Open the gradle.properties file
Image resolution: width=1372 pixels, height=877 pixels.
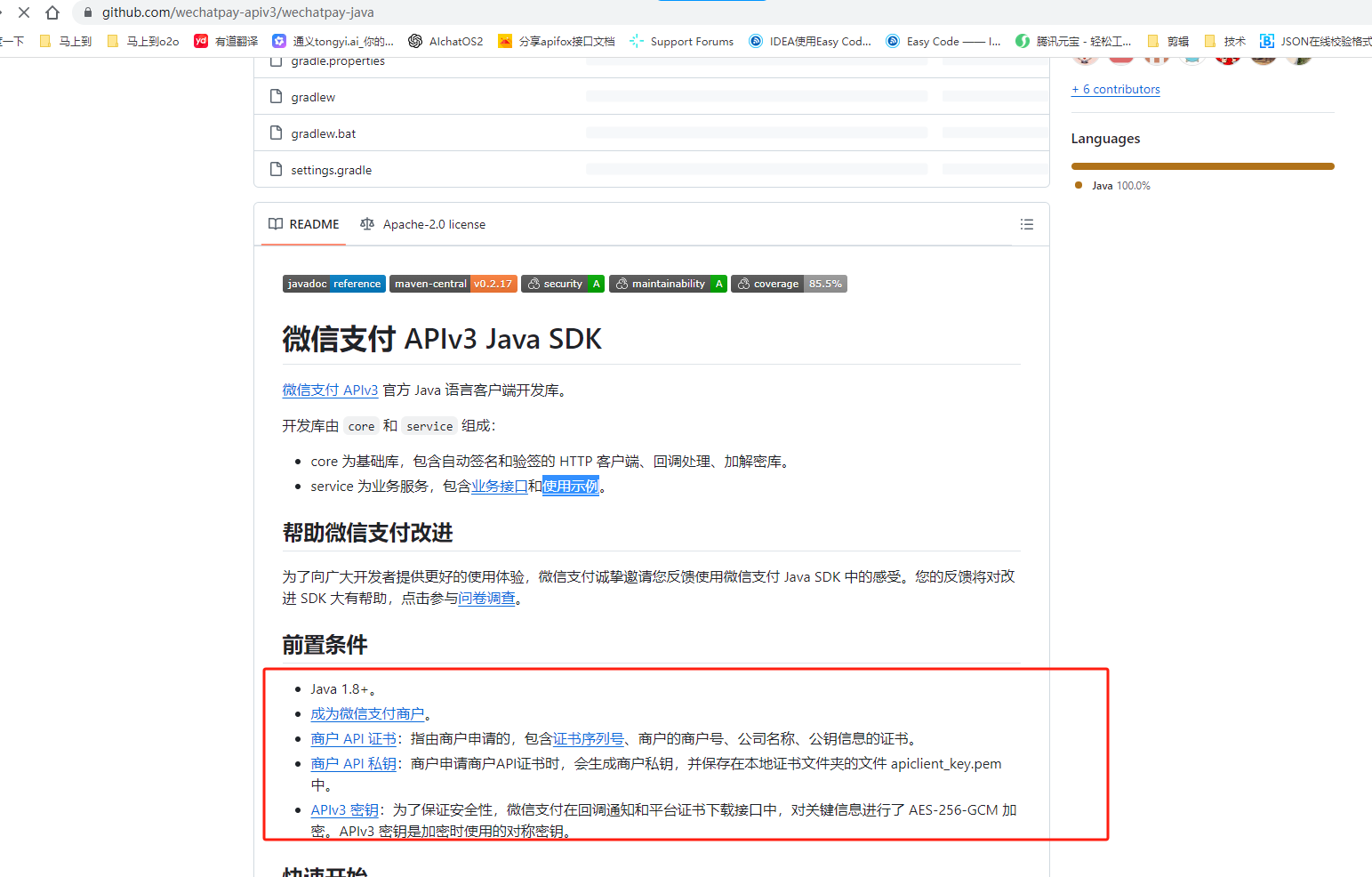point(338,61)
